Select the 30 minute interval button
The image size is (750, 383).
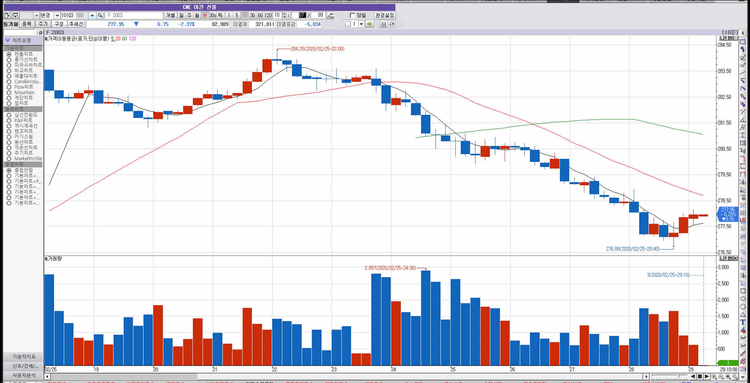[253, 15]
